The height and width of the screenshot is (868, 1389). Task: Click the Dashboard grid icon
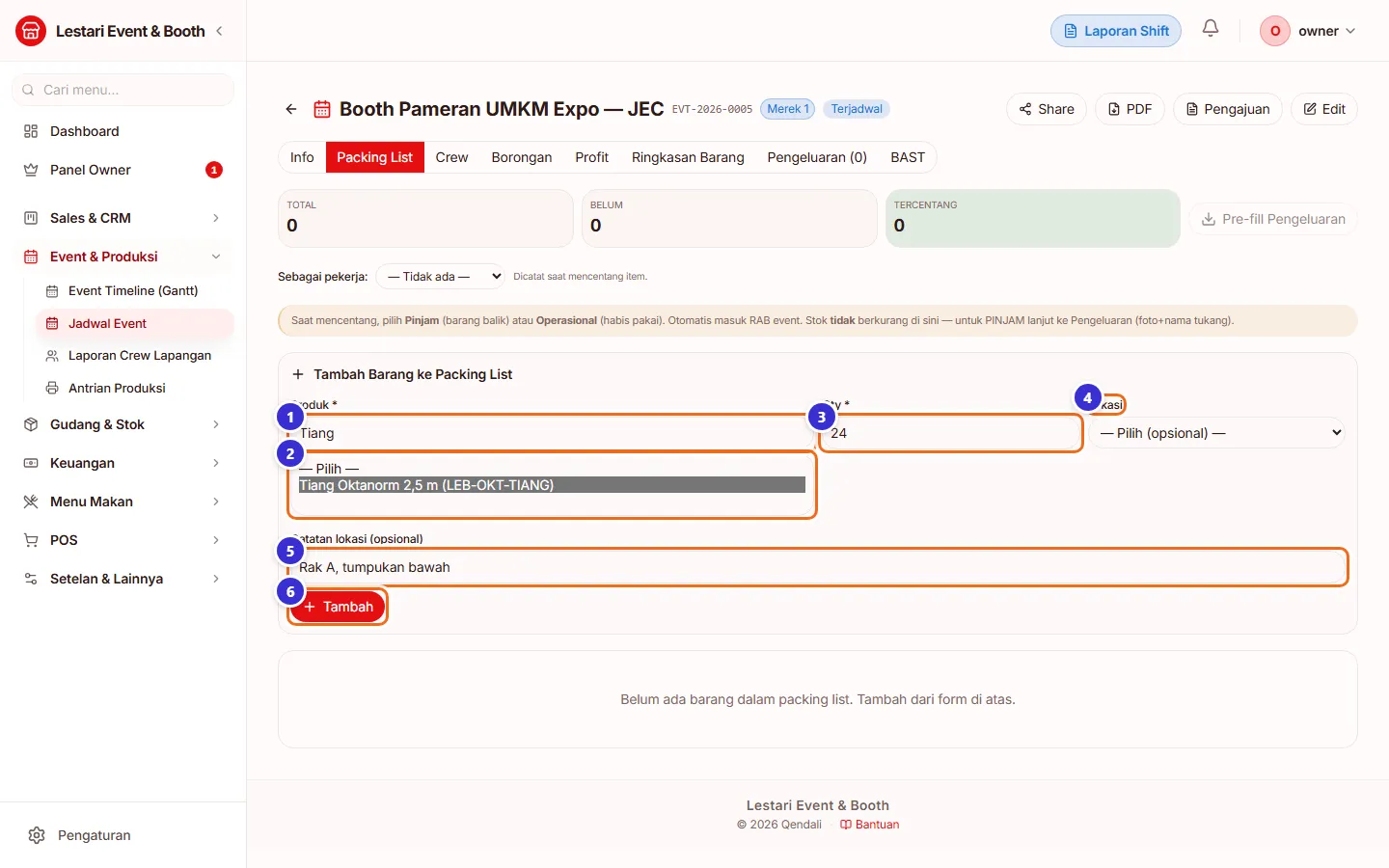[31, 131]
